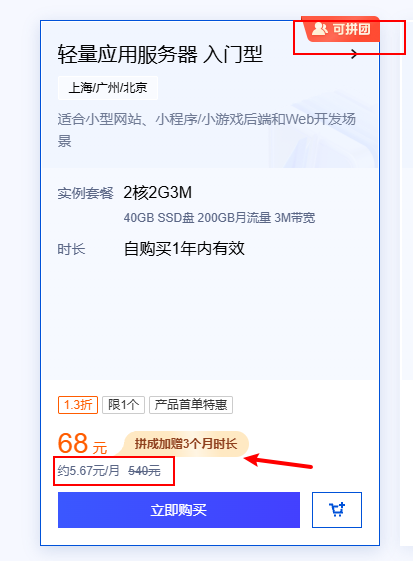413x561 pixels.
Task: Click the product description about 小型网站
Action: (x=206, y=130)
